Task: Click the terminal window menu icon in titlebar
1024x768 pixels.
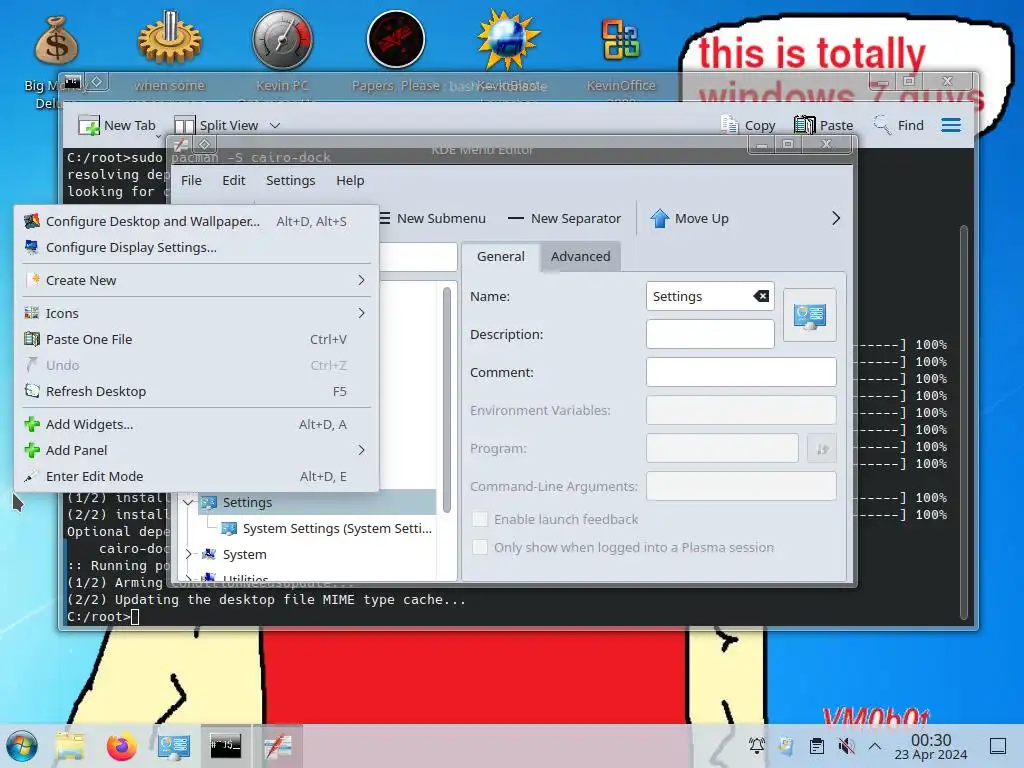Action: point(72,82)
